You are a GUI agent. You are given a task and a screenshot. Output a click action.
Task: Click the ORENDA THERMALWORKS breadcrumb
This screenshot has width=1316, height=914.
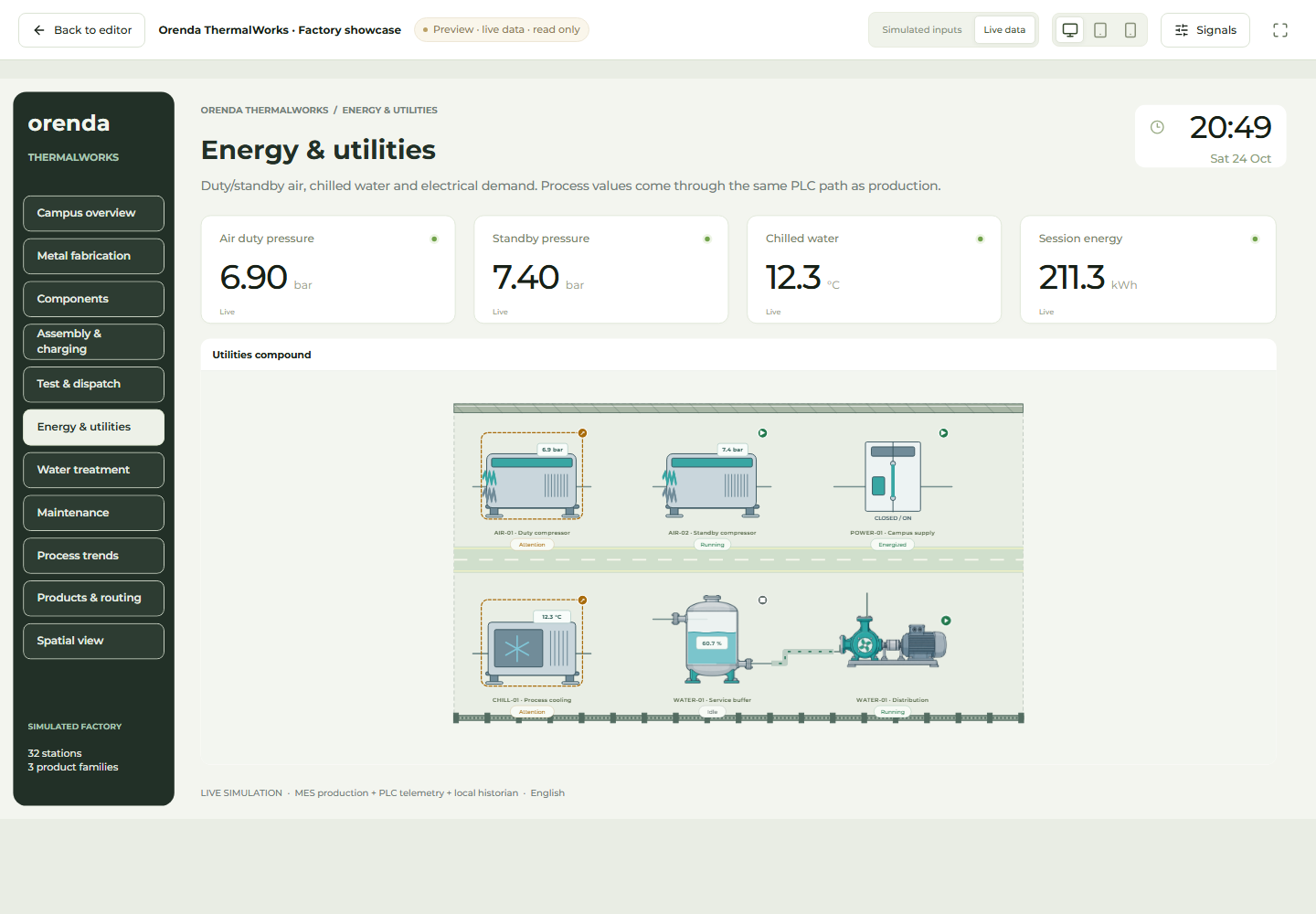click(264, 111)
